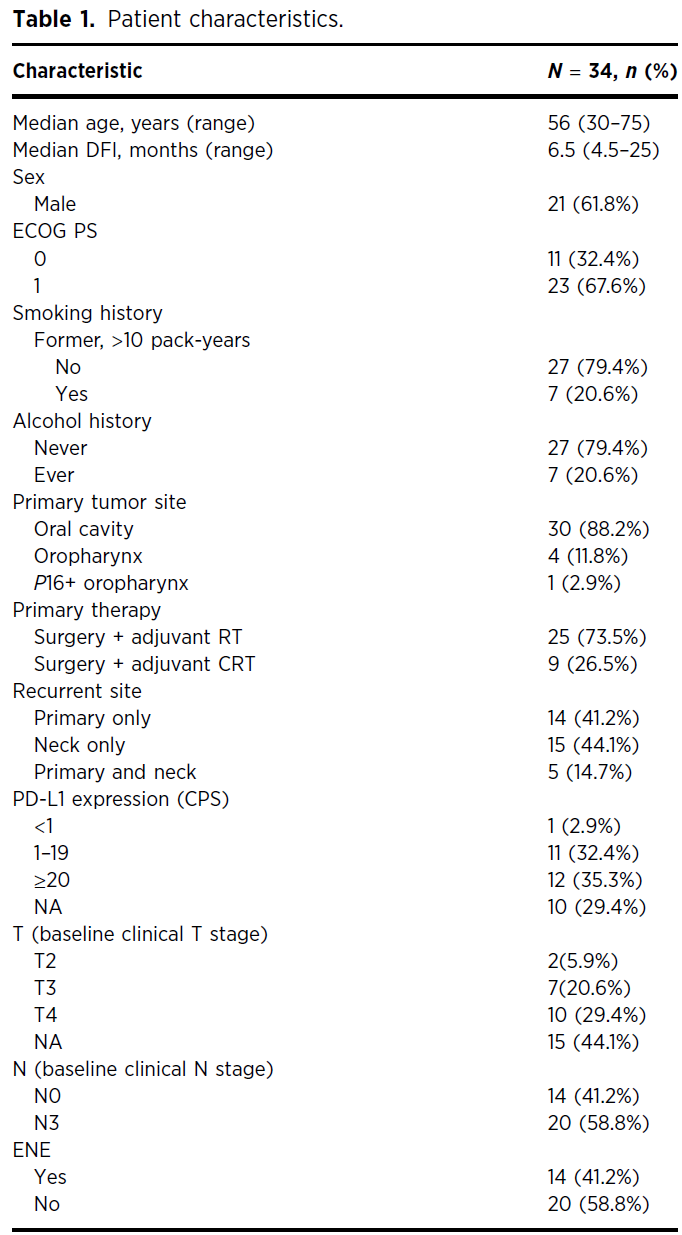The height and width of the screenshot is (1235, 682).
Task: Click the Former >10 pack-years label
Action: click(x=142, y=339)
